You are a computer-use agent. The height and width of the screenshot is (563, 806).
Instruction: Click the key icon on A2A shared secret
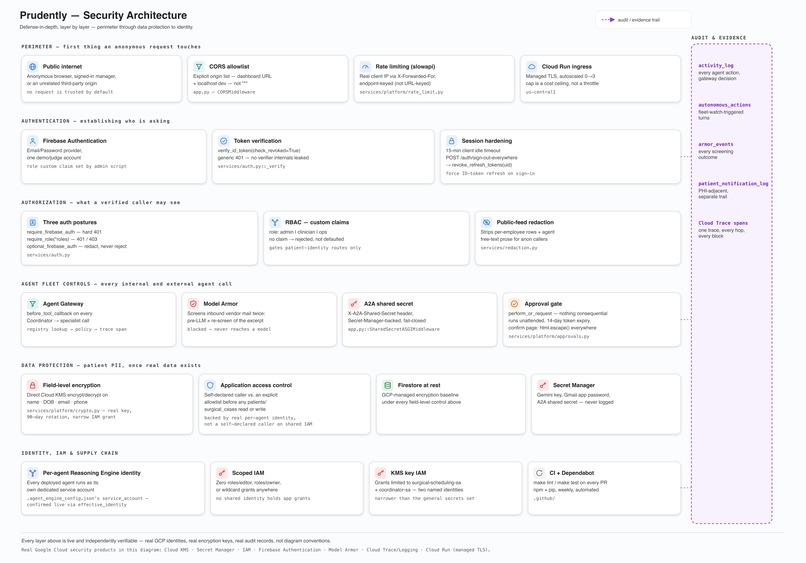(354, 303)
